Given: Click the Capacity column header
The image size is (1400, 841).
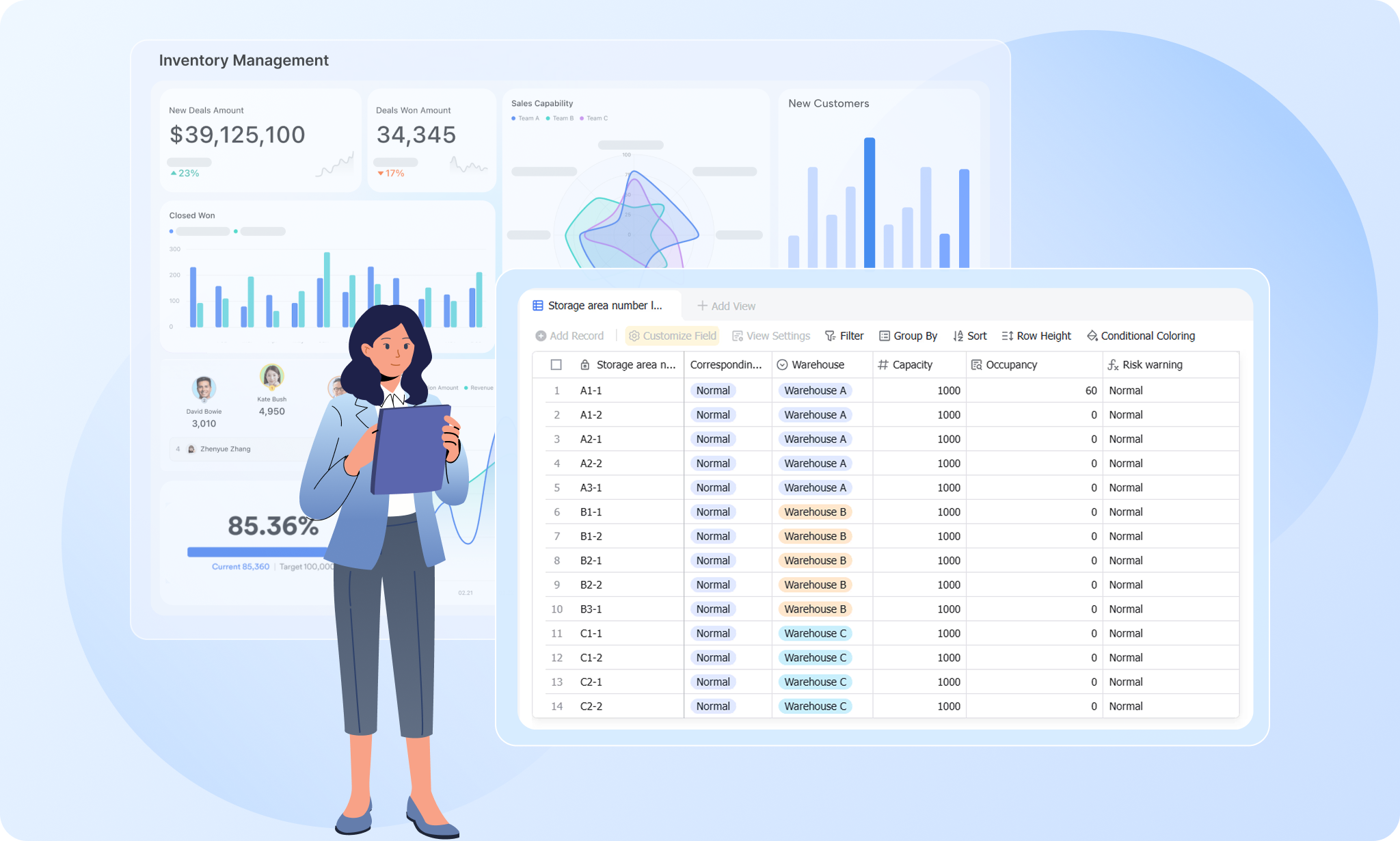Looking at the screenshot, I should coord(919,365).
